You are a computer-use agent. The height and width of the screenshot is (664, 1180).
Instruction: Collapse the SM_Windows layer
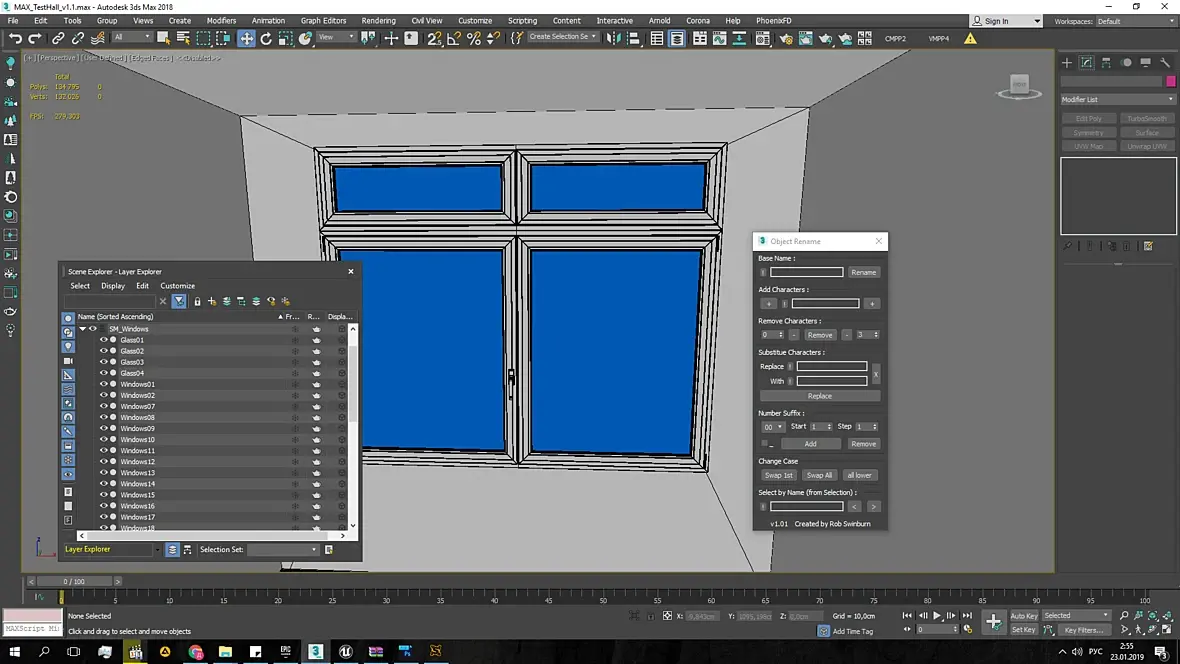[x=82, y=329]
